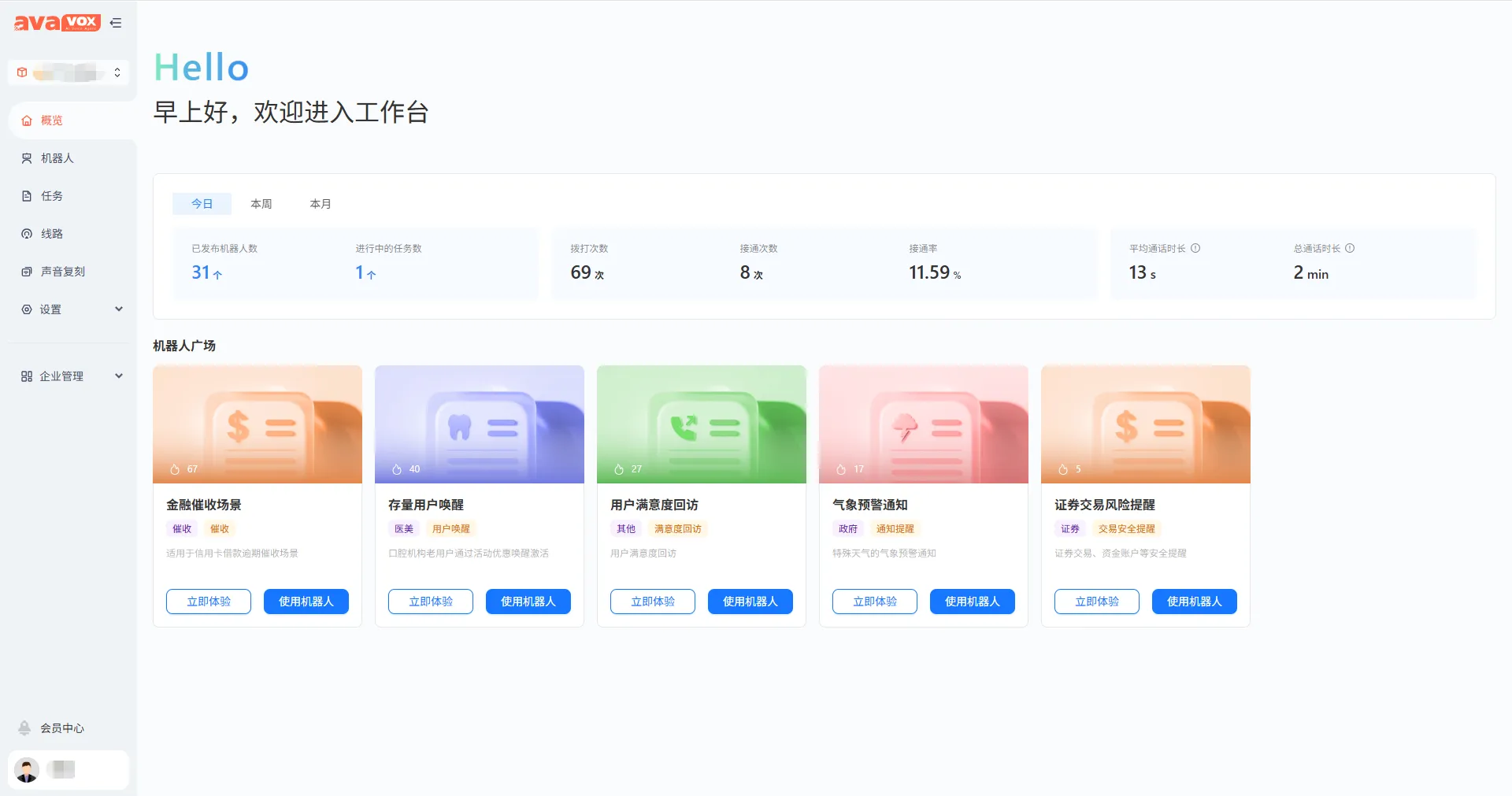Expand the 企业管理 menu chevron
This screenshot has width=1512, height=796.
[x=119, y=376]
